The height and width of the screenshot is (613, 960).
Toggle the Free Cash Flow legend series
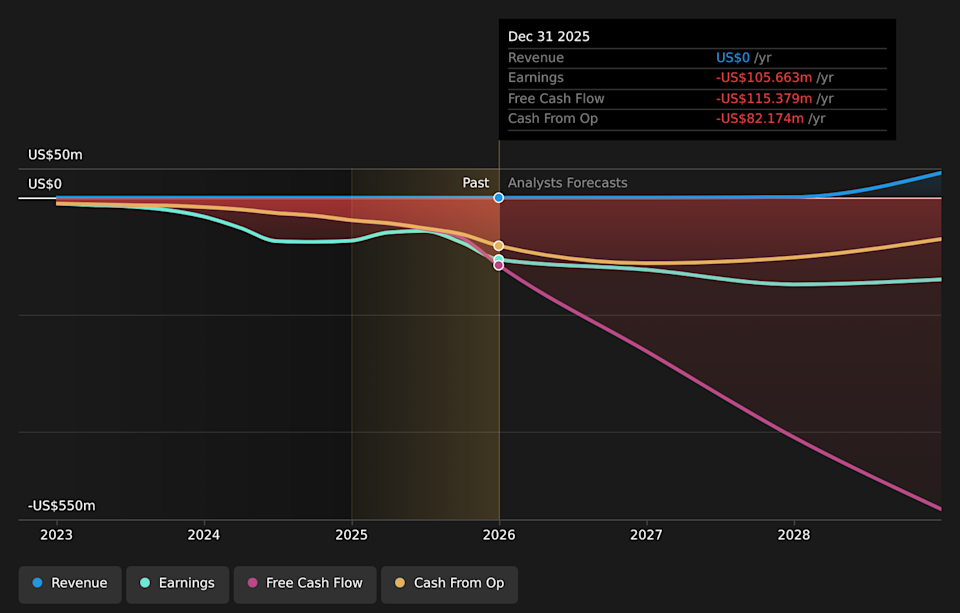pos(305,583)
